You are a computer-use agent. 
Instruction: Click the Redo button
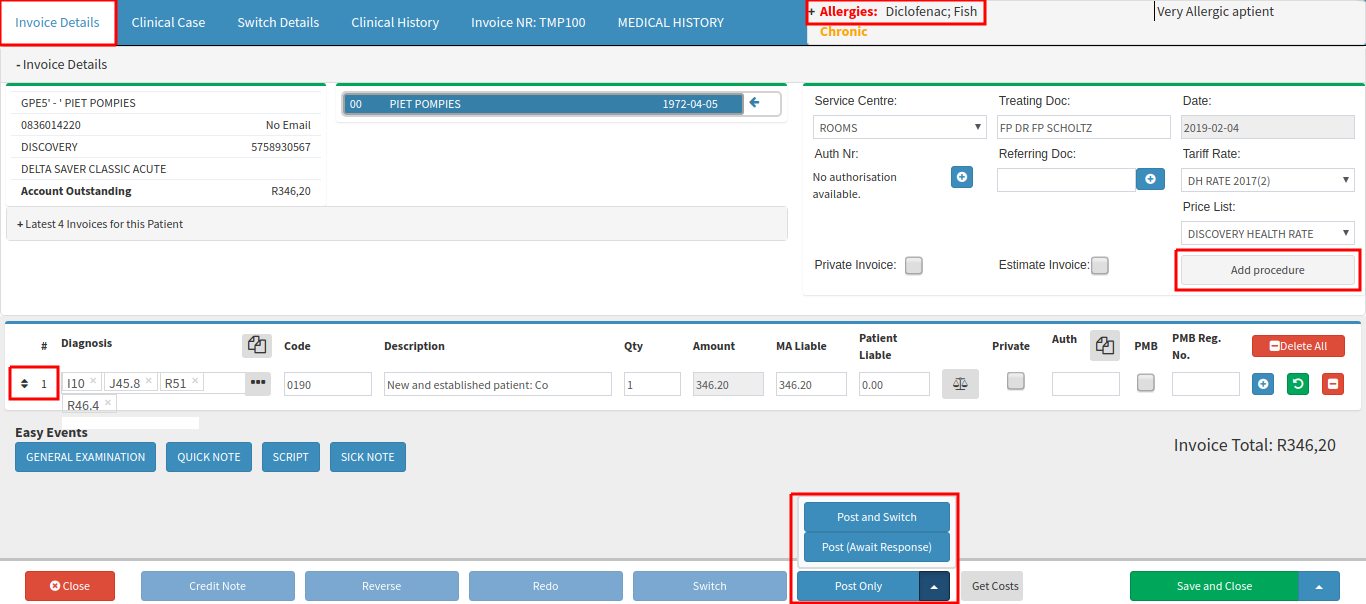click(x=546, y=586)
